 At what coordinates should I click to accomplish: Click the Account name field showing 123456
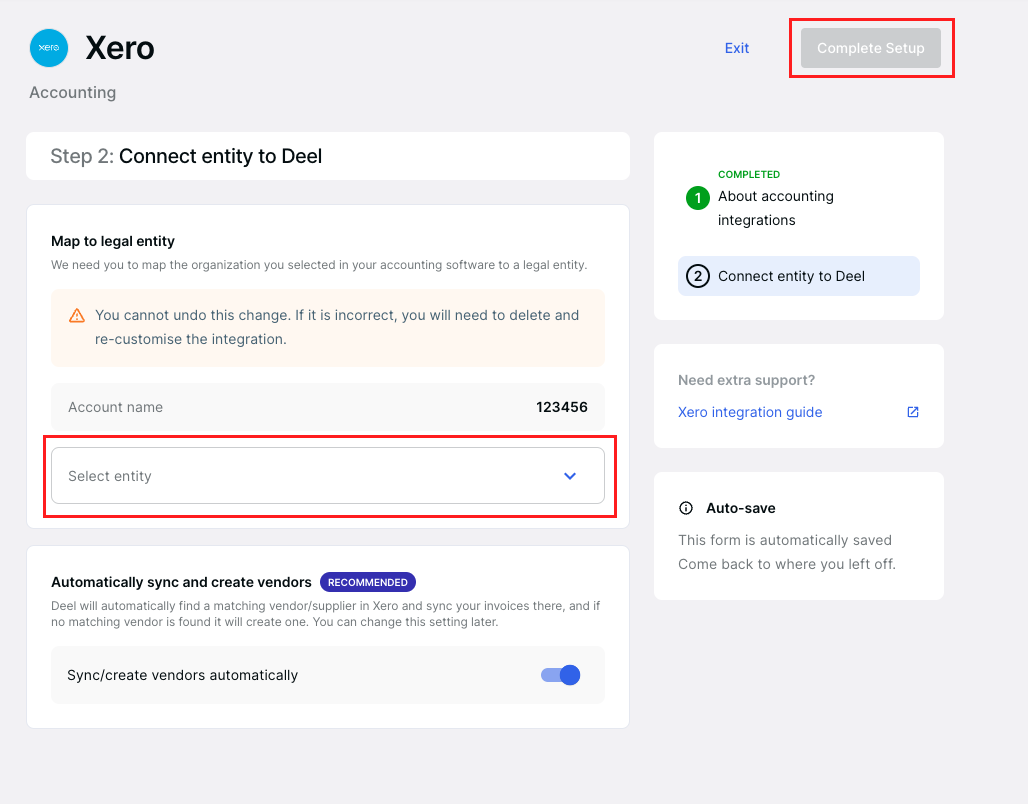click(x=328, y=407)
